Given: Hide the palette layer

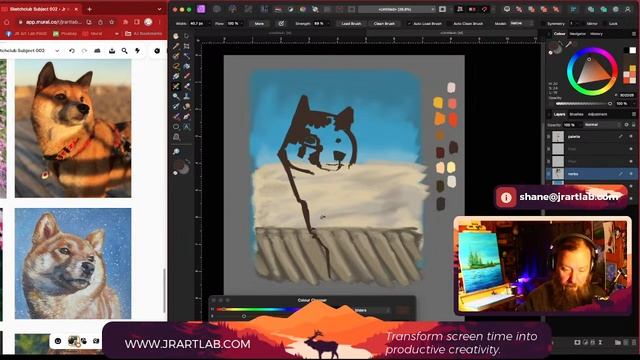Looking at the screenshot, I should 631,136.
